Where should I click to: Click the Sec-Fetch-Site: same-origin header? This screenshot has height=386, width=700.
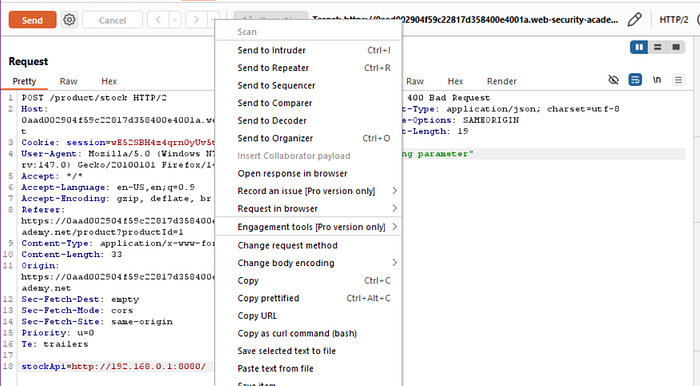[97, 322]
